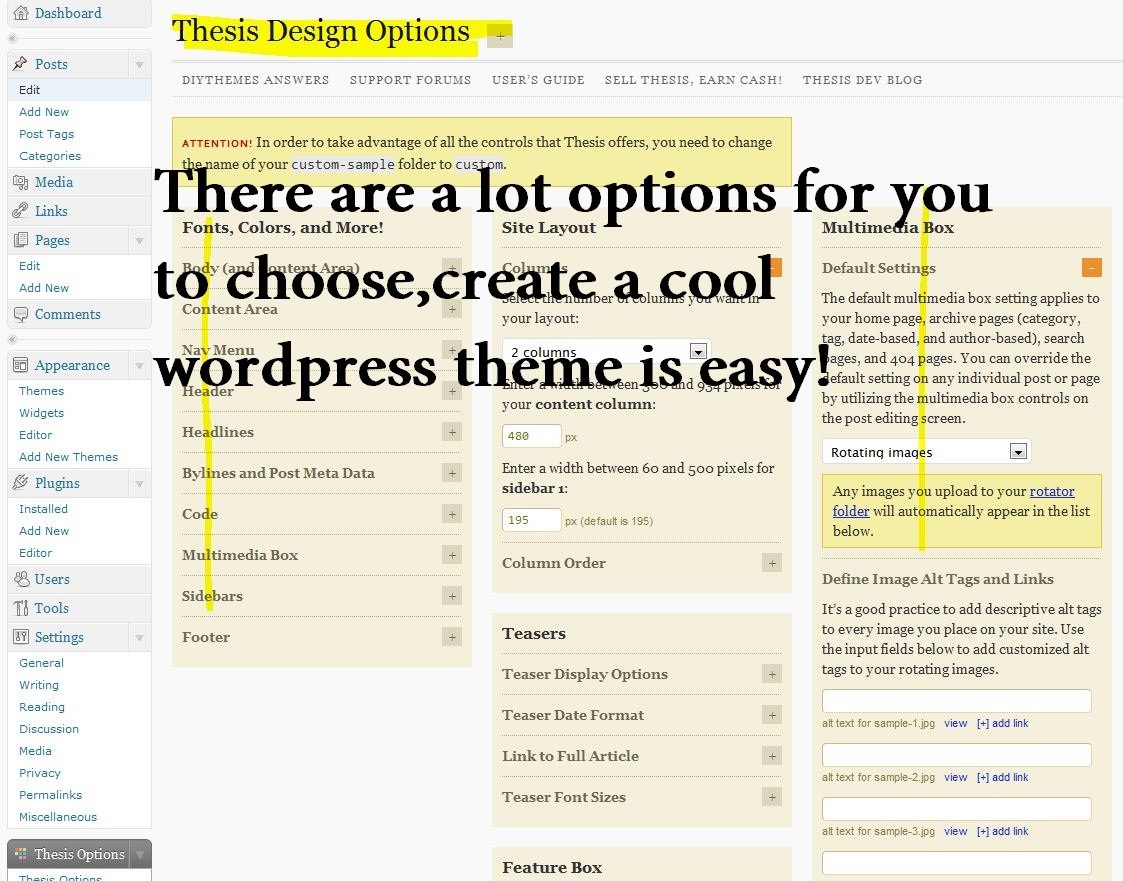Screen dimensions: 1123x881
Task: Open Discussion settings link
Action: (x=49, y=729)
